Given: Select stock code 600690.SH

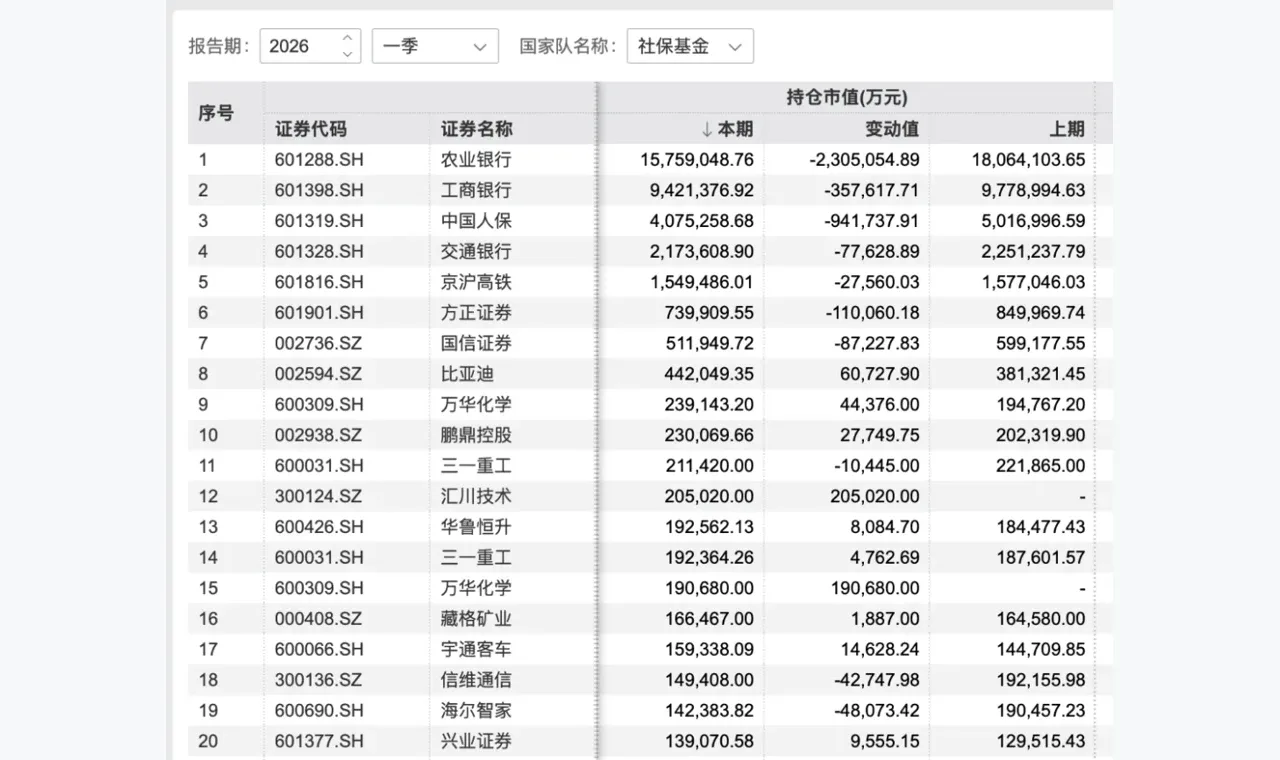Looking at the screenshot, I should [x=319, y=711].
